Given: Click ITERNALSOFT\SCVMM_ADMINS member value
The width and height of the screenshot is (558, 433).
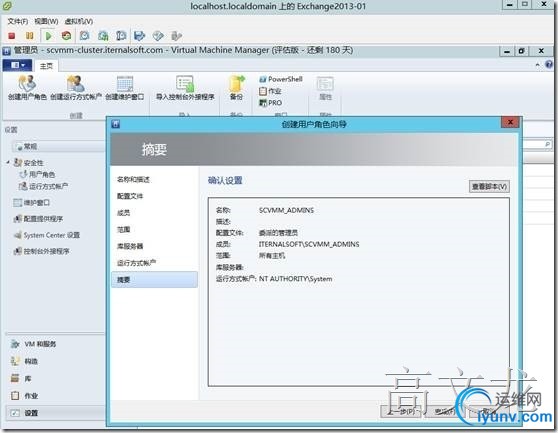Looking at the screenshot, I should pos(309,244).
